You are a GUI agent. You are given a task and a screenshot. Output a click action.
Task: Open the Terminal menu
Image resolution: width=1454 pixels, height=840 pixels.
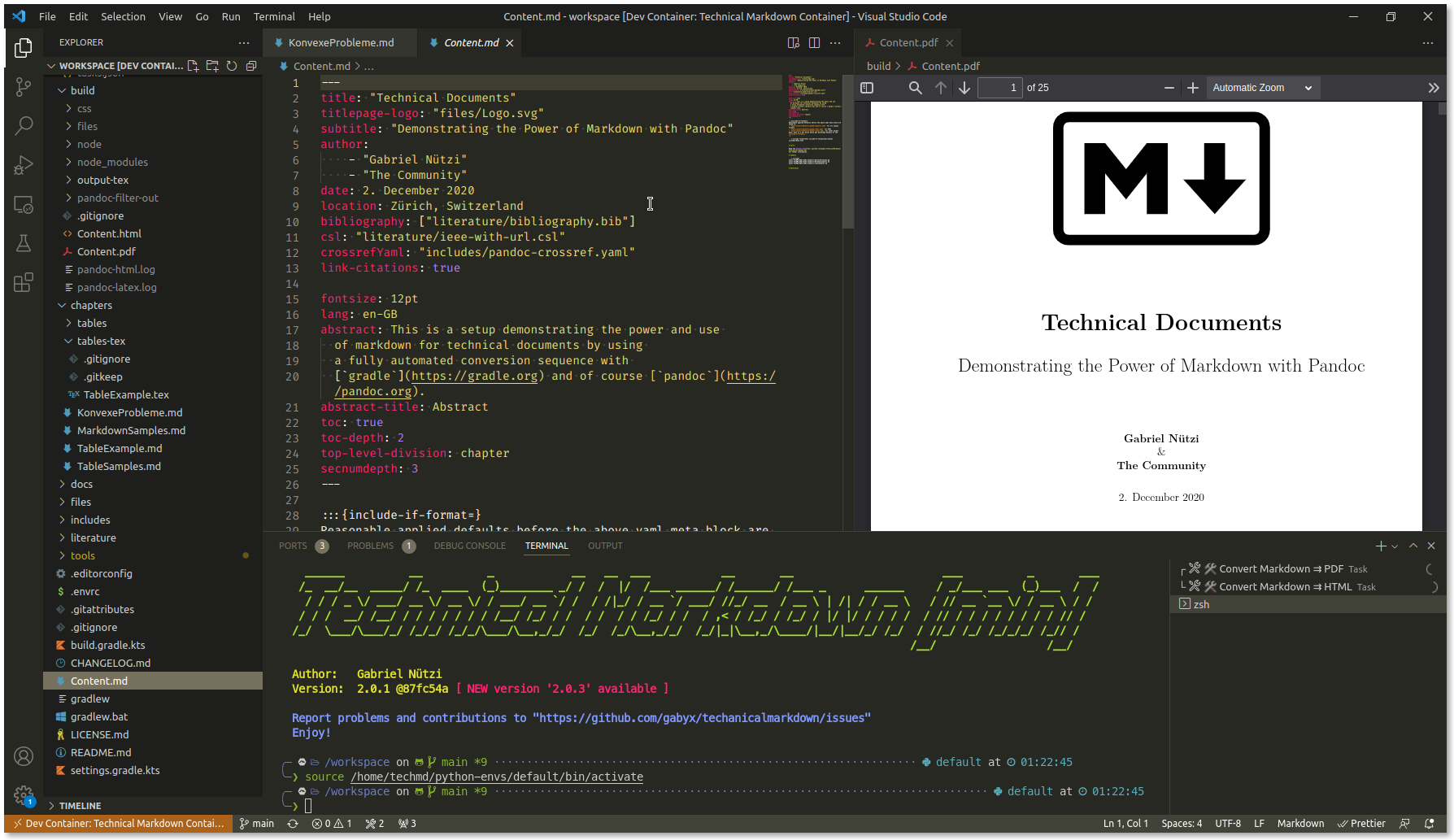pyautogui.click(x=274, y=16)
